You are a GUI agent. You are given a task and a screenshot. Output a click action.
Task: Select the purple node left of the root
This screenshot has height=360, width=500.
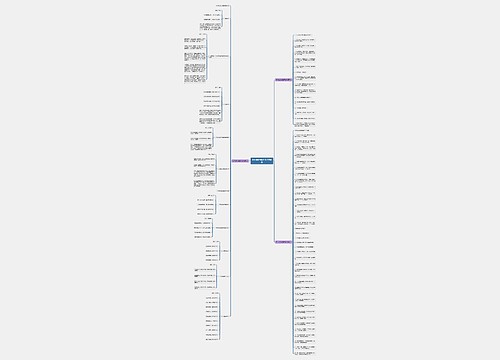pos(240,161)
